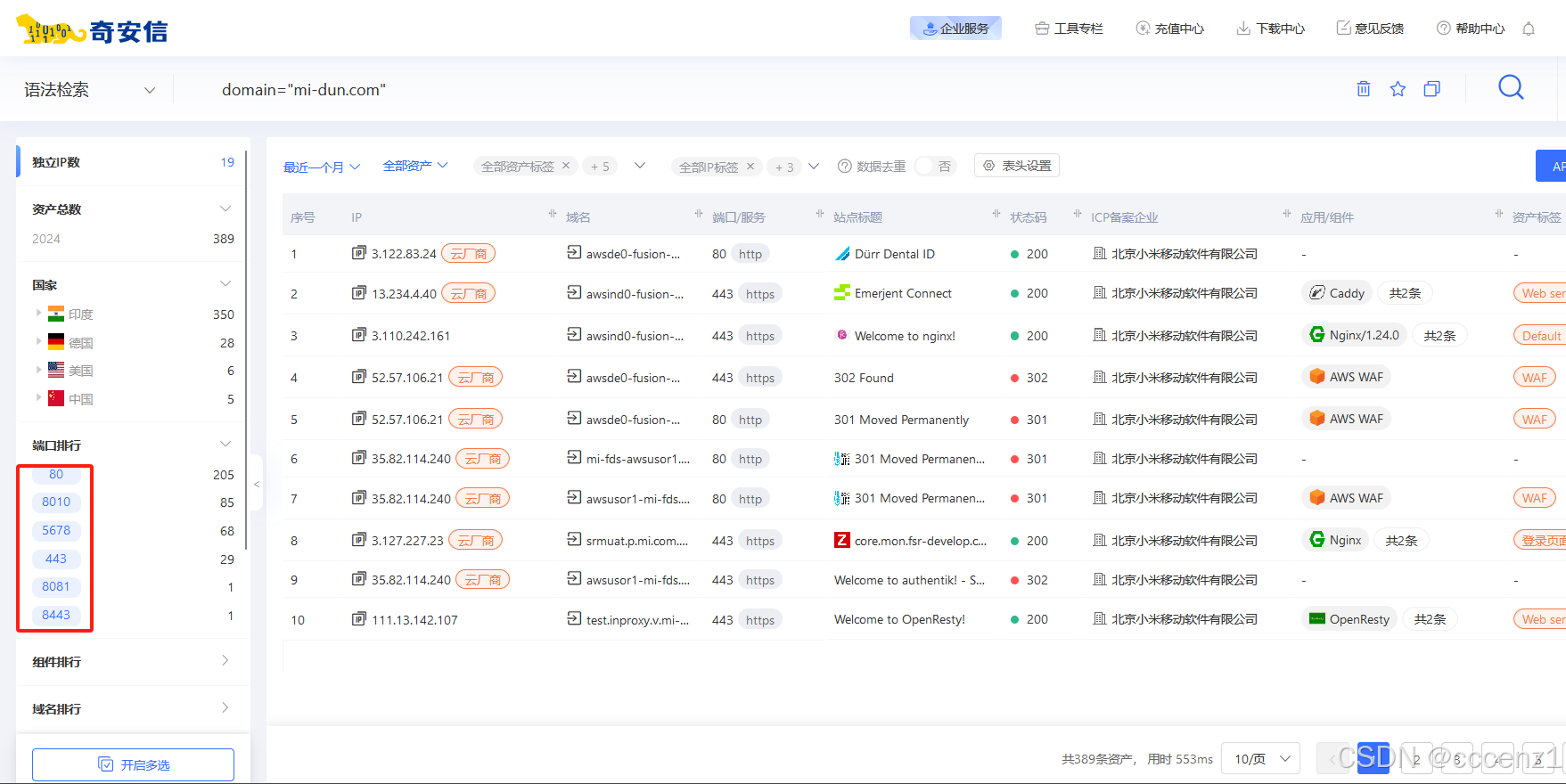Click the left panel collapse handle
This screenshot has width=1566, height=784.
pos(257,484)
